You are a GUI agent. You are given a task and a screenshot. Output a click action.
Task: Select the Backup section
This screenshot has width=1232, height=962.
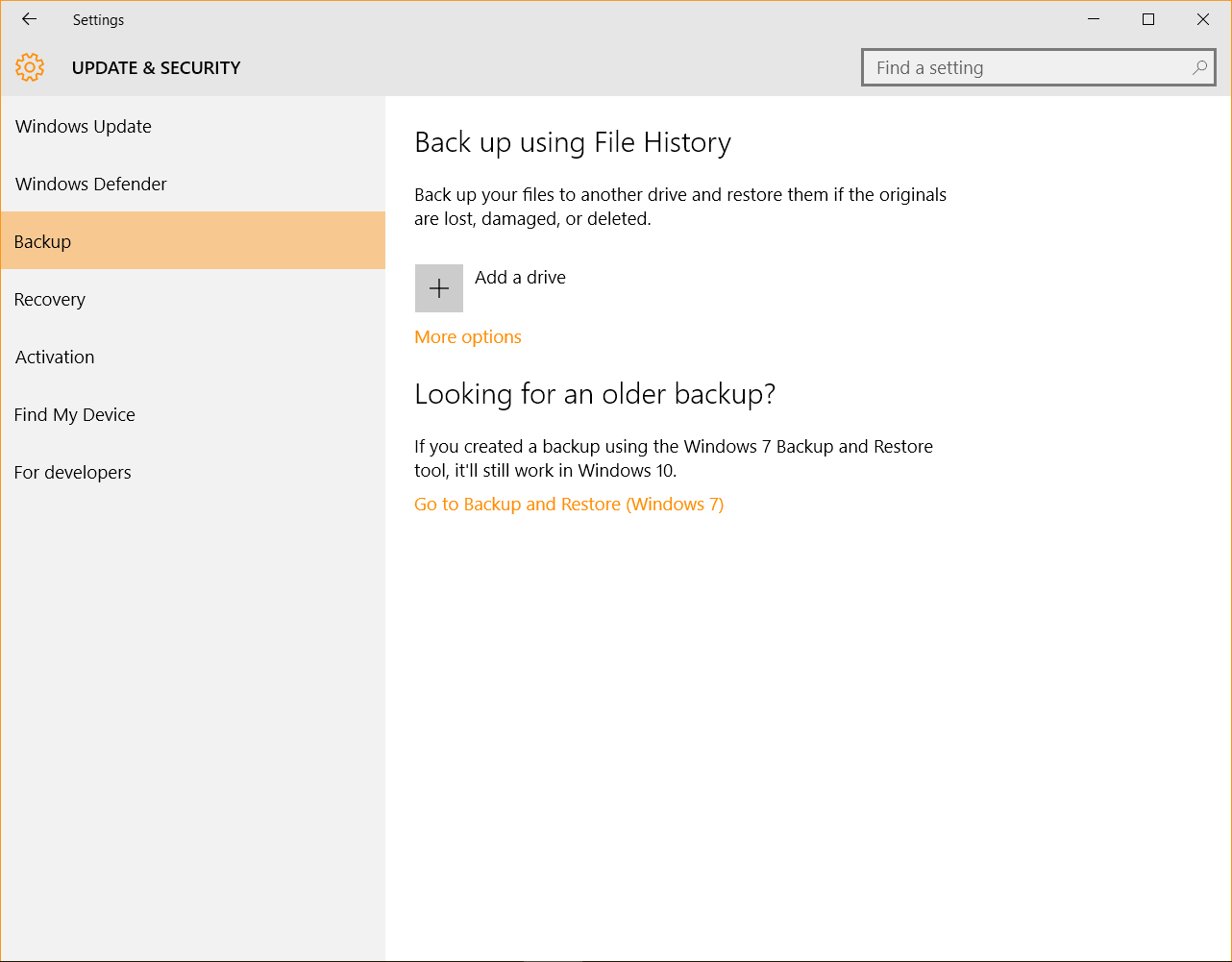[x=192, y=241]
